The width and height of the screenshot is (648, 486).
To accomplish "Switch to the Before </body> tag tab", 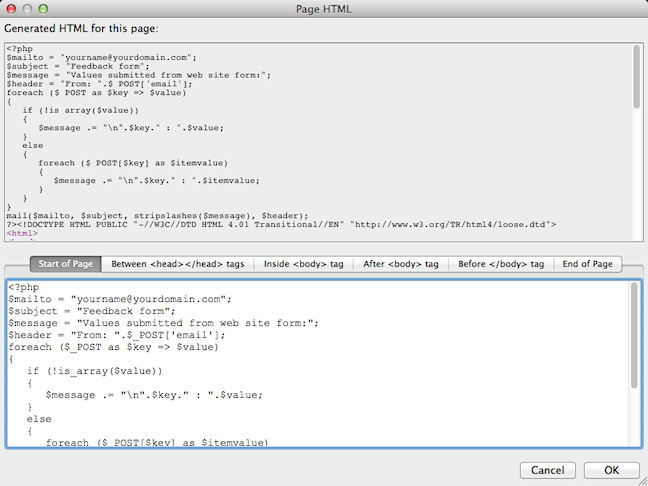I will [x=500, y=264].
